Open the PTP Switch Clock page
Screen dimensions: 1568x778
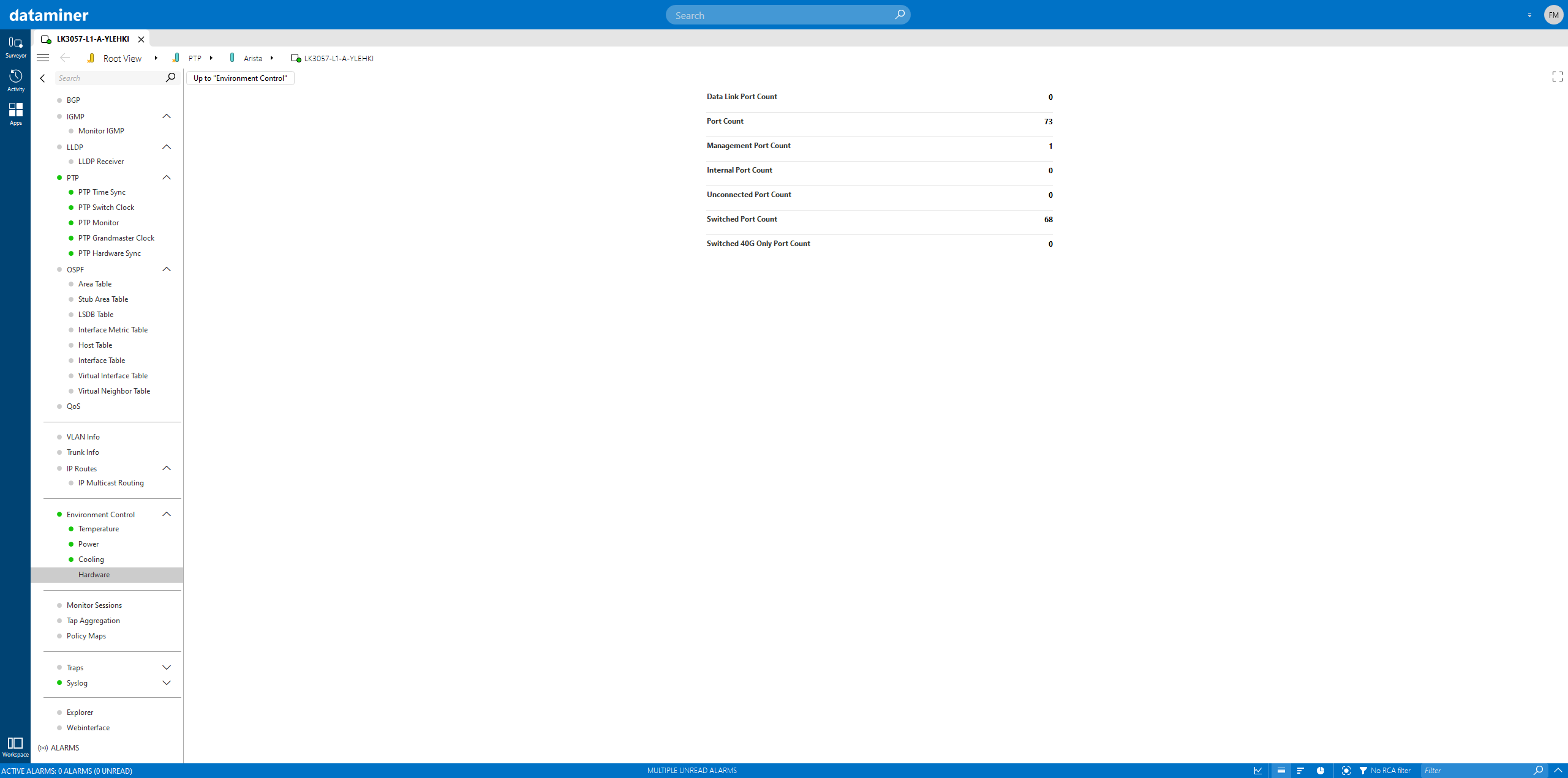106,208
